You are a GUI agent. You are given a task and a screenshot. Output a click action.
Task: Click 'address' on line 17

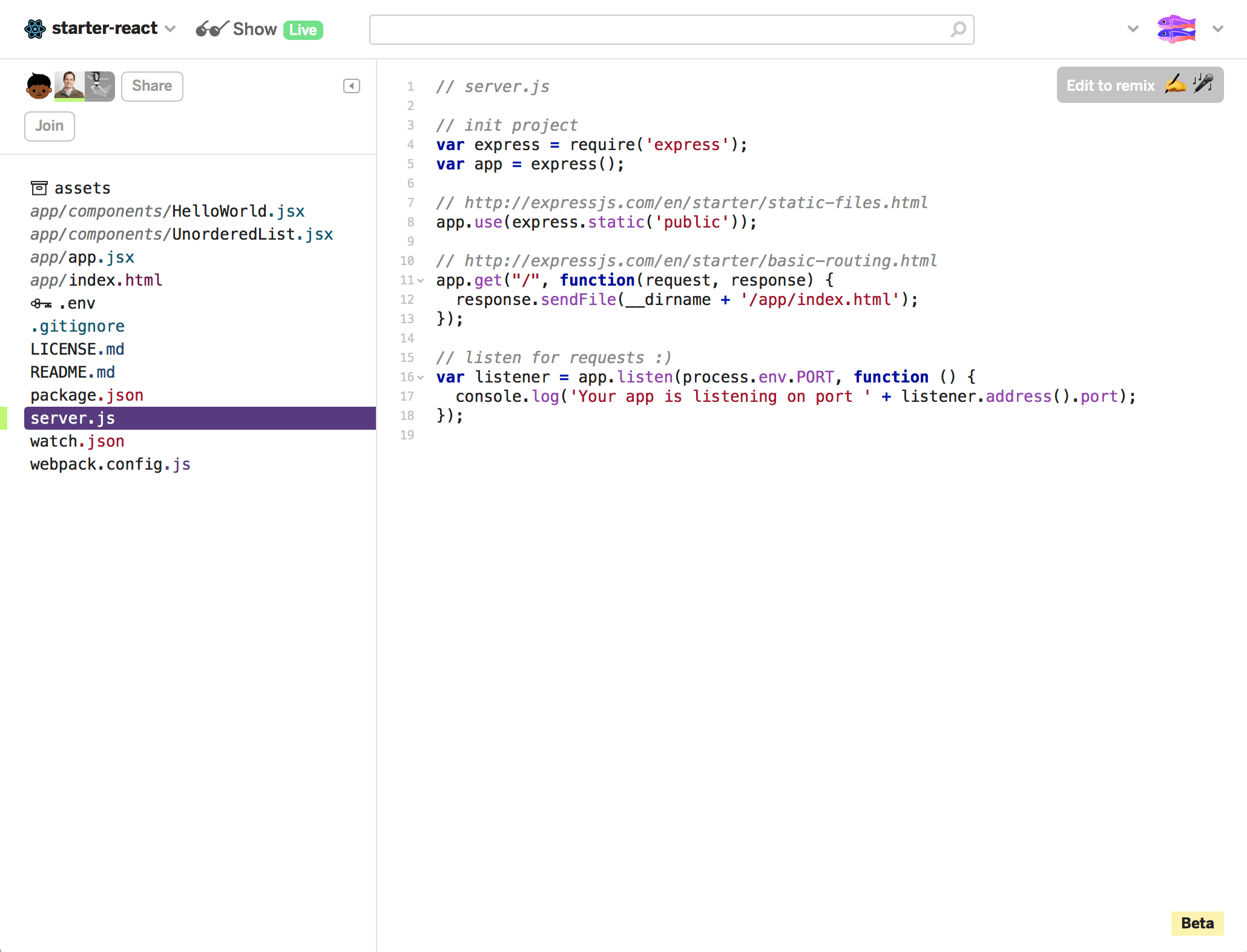pos(1019,396)
